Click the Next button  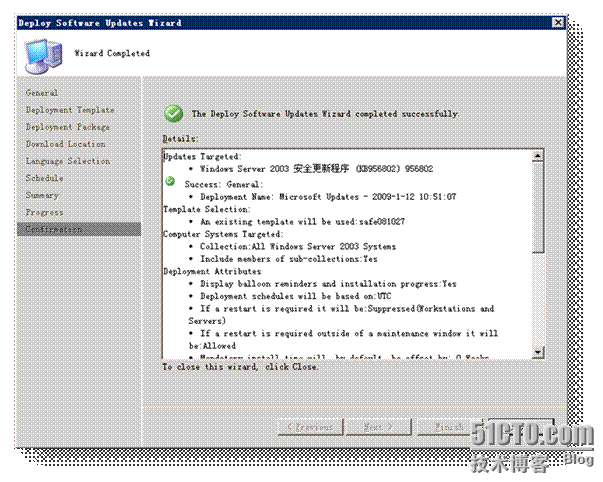[379, 427]
